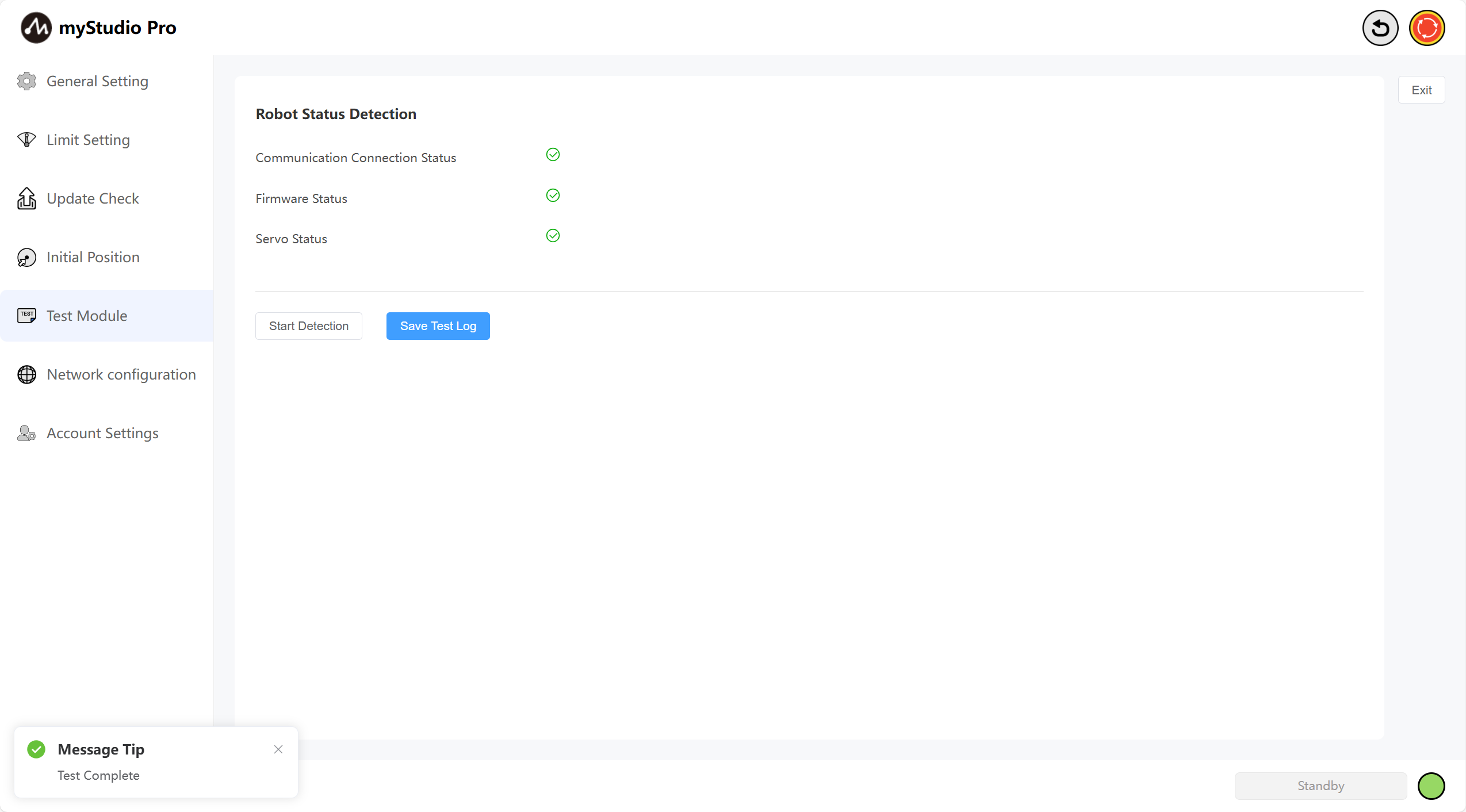Click the Initial Position icon
Viewport: 1466px width, 812px height.
(26, 257)
